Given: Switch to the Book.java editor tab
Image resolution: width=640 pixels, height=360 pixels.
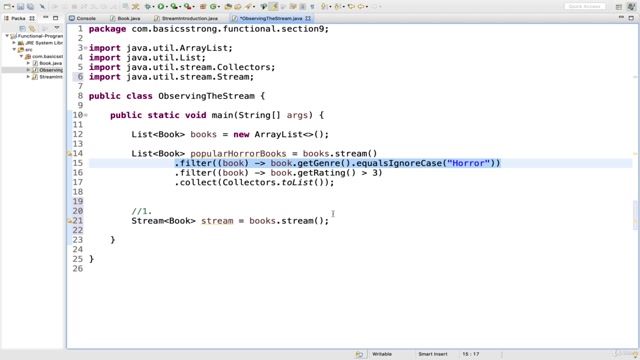Looking at the screenshot, I should [125, 18].
